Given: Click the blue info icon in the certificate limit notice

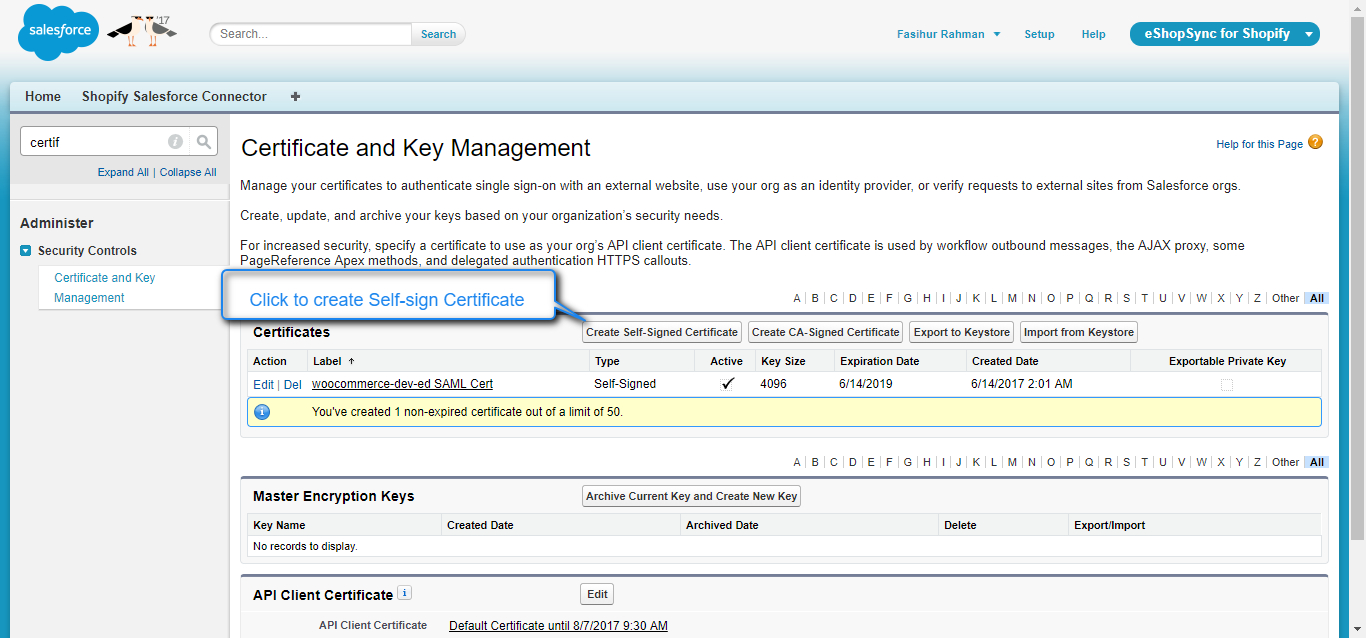Looking at the screenshot, I should pos(262,411).
